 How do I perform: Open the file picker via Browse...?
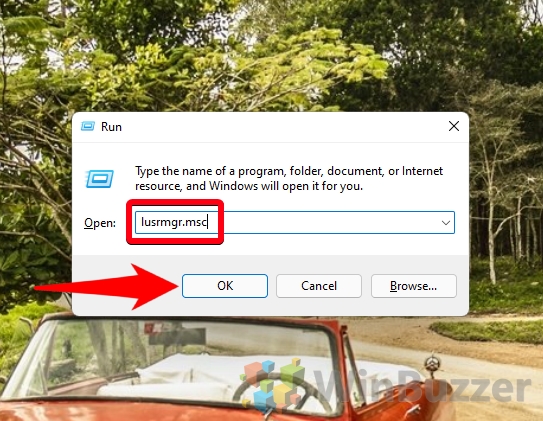coord(414,286)
